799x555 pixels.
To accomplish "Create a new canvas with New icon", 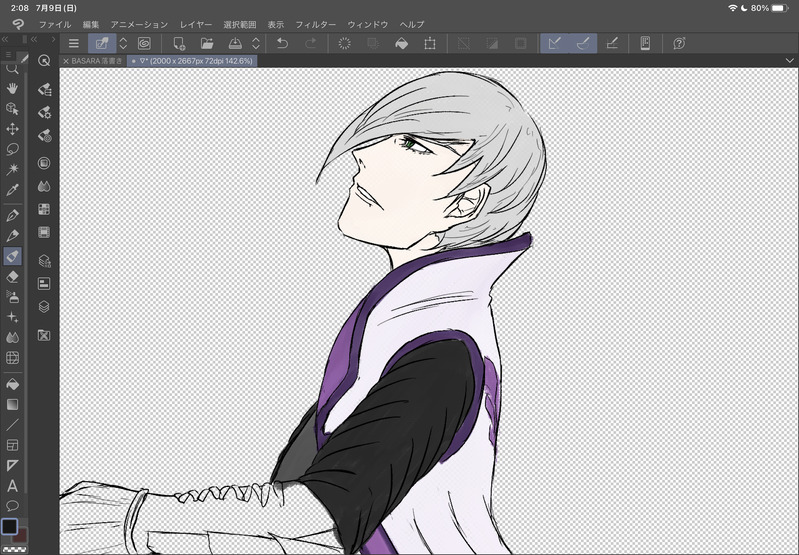I will pyautogui.click(x=179, y=43).
